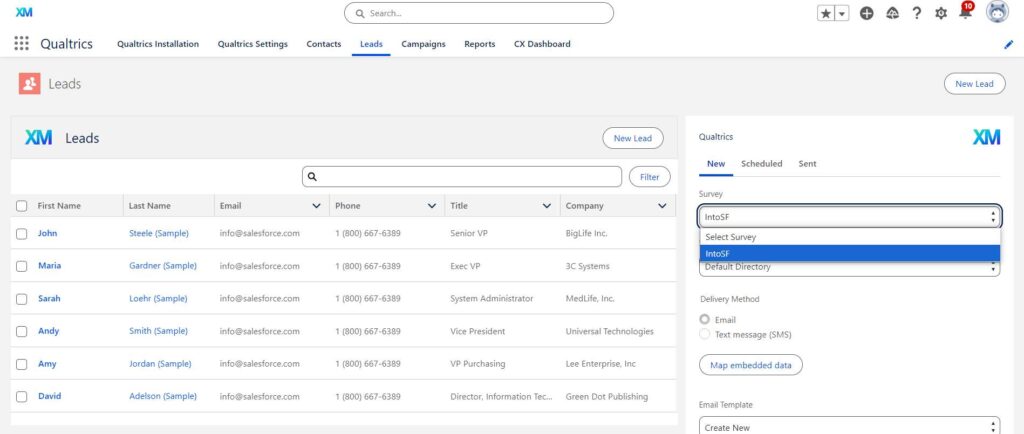Open the Email Template Create New dropdown

tap(849, 427)
